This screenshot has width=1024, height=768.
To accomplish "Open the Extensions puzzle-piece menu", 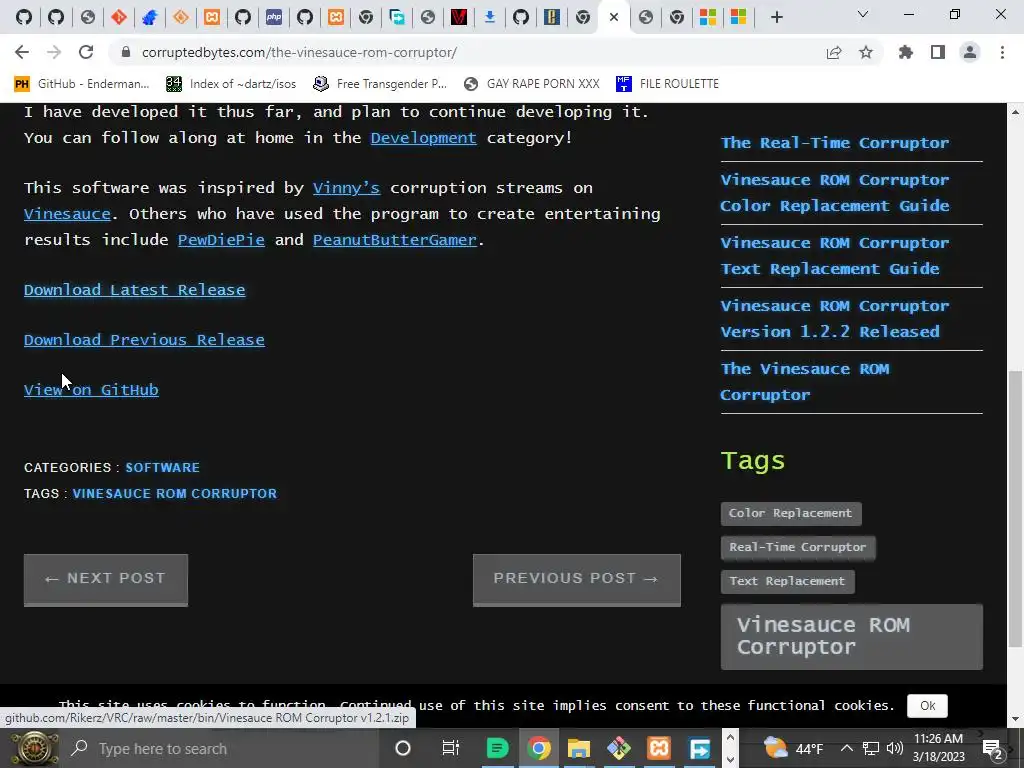I will point(905,52).
